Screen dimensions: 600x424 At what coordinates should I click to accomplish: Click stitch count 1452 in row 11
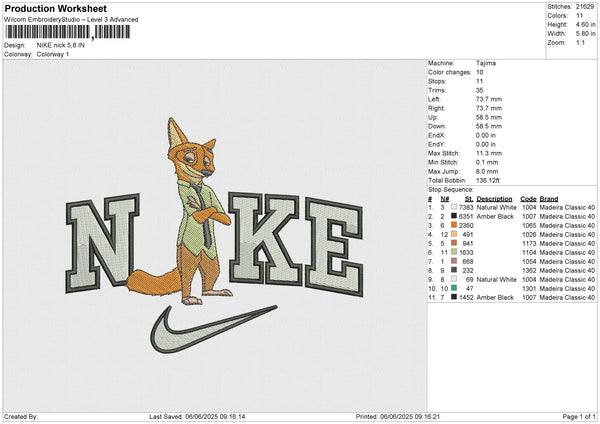(466, 297)
